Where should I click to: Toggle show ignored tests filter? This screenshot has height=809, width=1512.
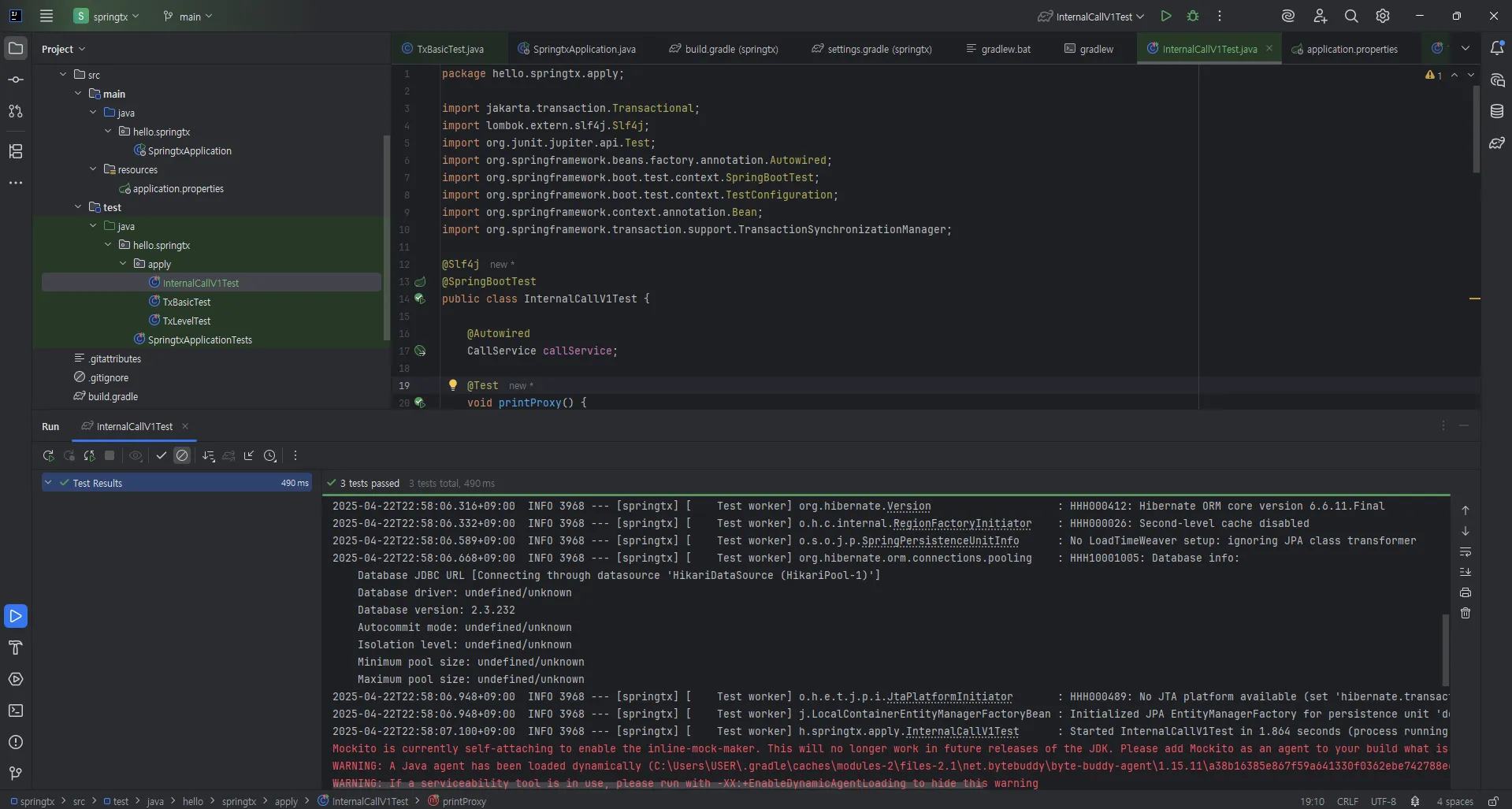(x=182, y=455)
